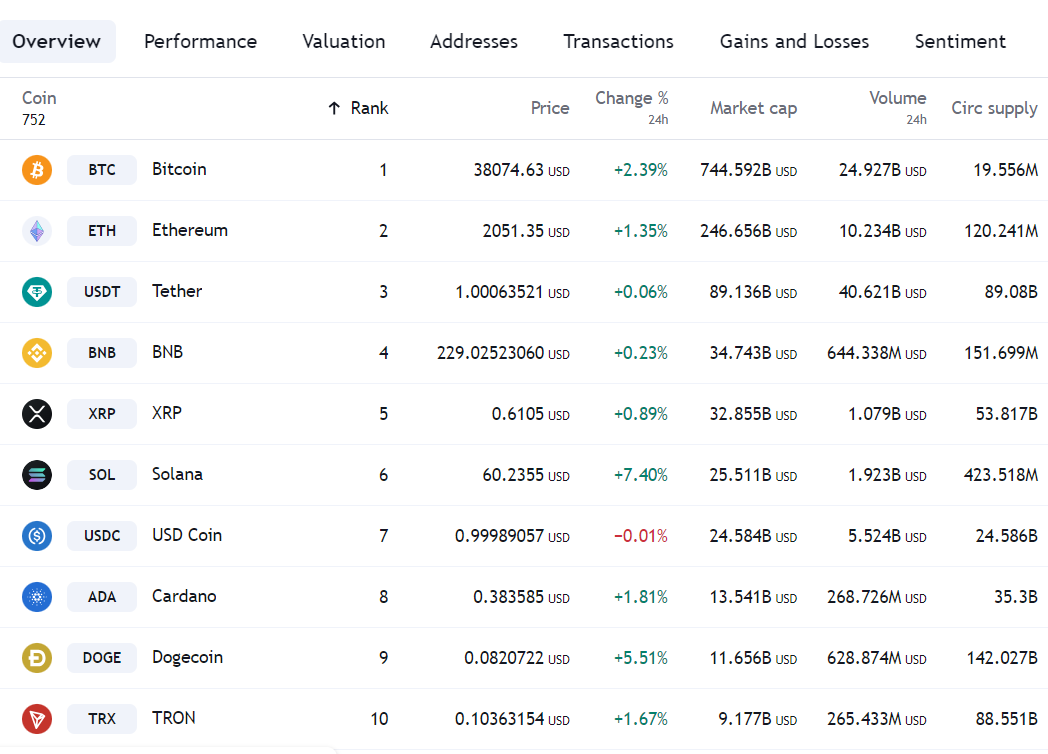Image resolution: width=1048 pixels, height=754 pixels.
Task: Click the sort arrow beside Rank
Action: (x=334, y=108)
